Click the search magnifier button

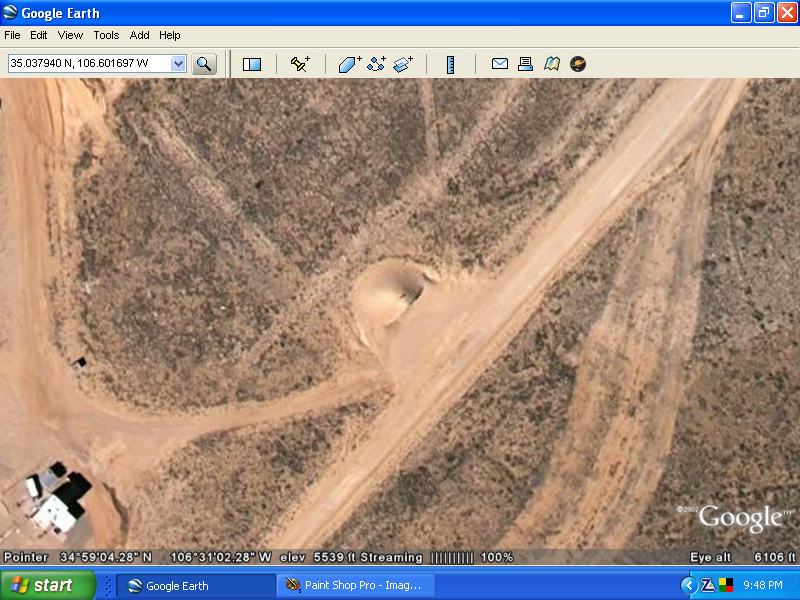204,64
